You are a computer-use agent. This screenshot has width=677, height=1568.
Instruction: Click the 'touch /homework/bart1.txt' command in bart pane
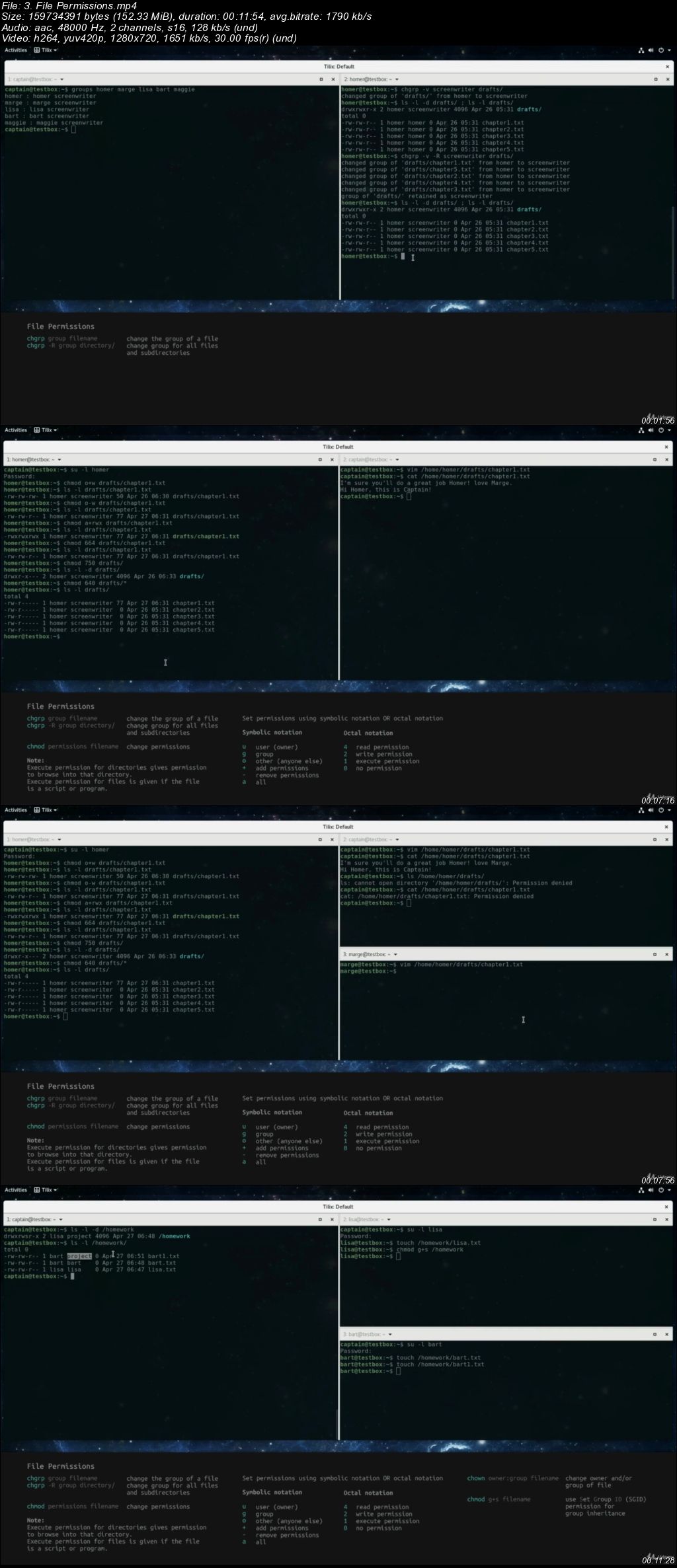tap(440, 1364)
